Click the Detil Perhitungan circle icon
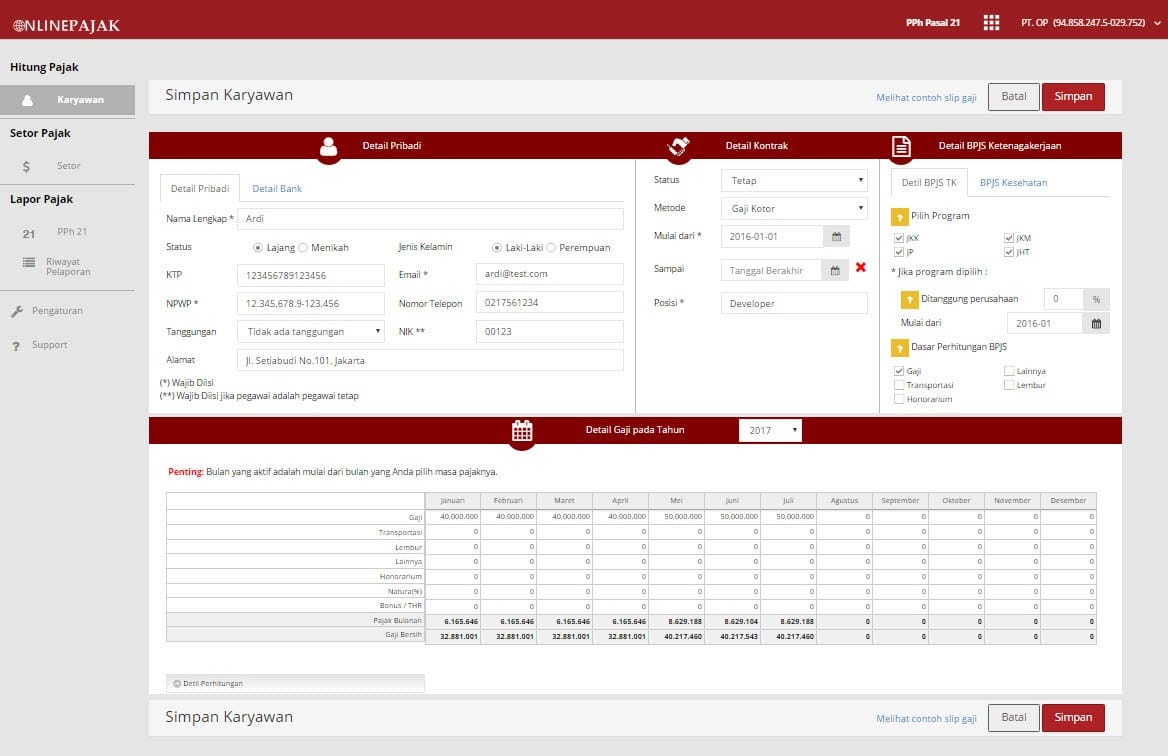Image resolution: width=1168 pixels, height=756 pixels. pyautogui.click(x=177, y=684)
